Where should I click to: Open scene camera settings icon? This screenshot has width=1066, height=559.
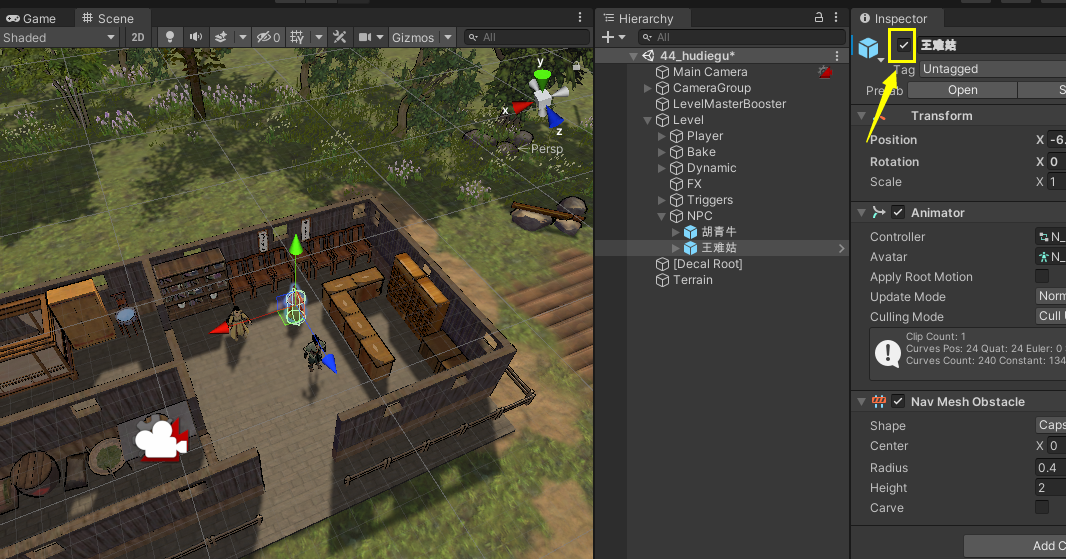pyautogui.click(x=365, y=37)
